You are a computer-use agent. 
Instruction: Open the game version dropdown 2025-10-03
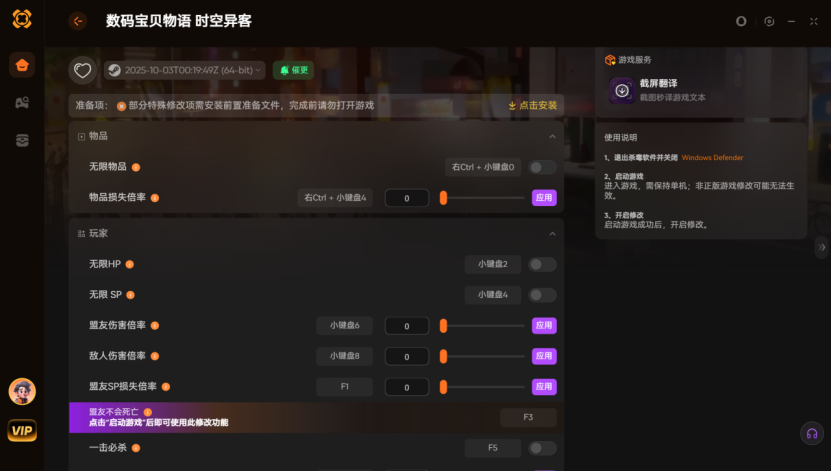[x=184, y=70]
